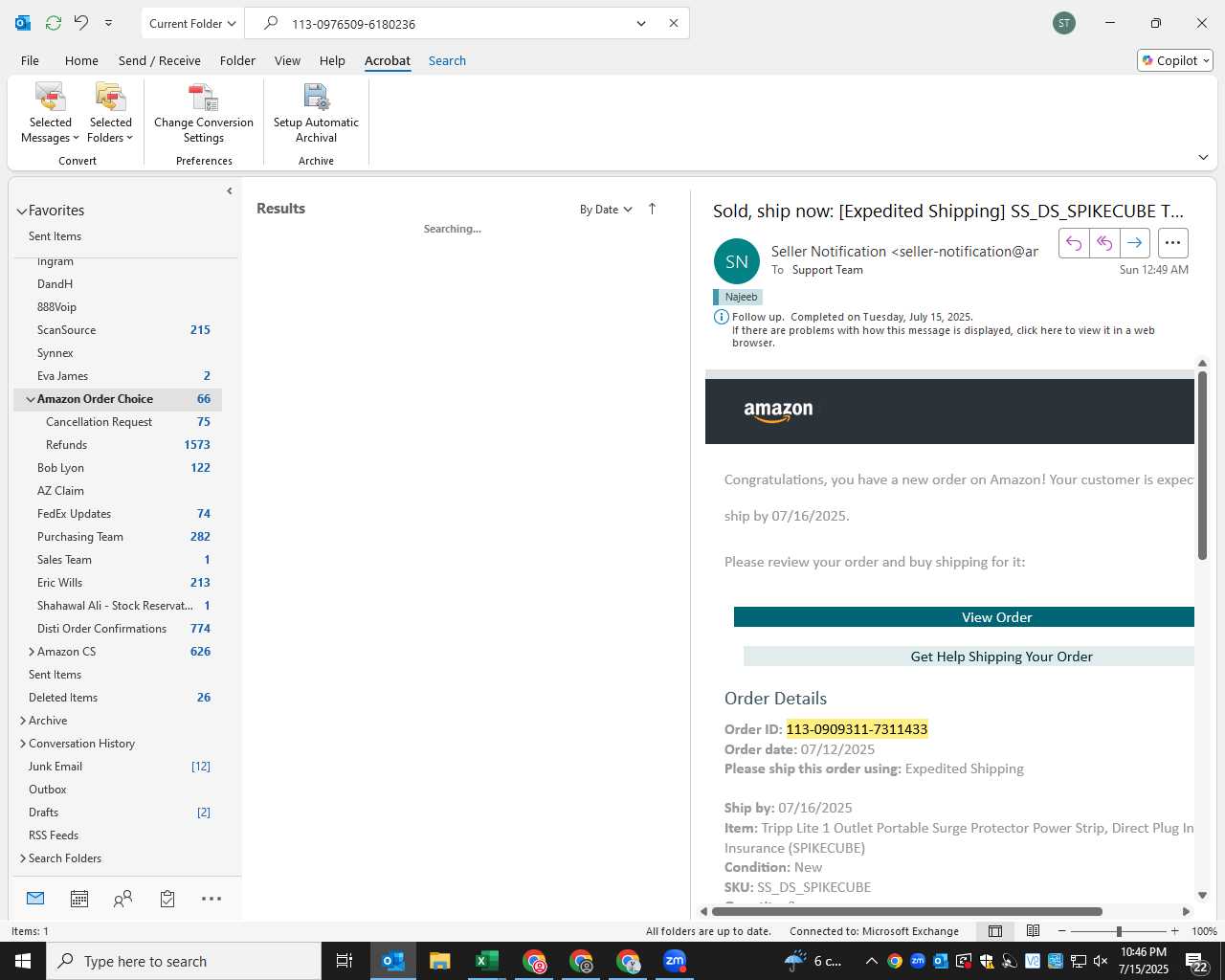
Task: Open the Purchasing Team folder
Action: pyautogui.click(x=118, y=537)
